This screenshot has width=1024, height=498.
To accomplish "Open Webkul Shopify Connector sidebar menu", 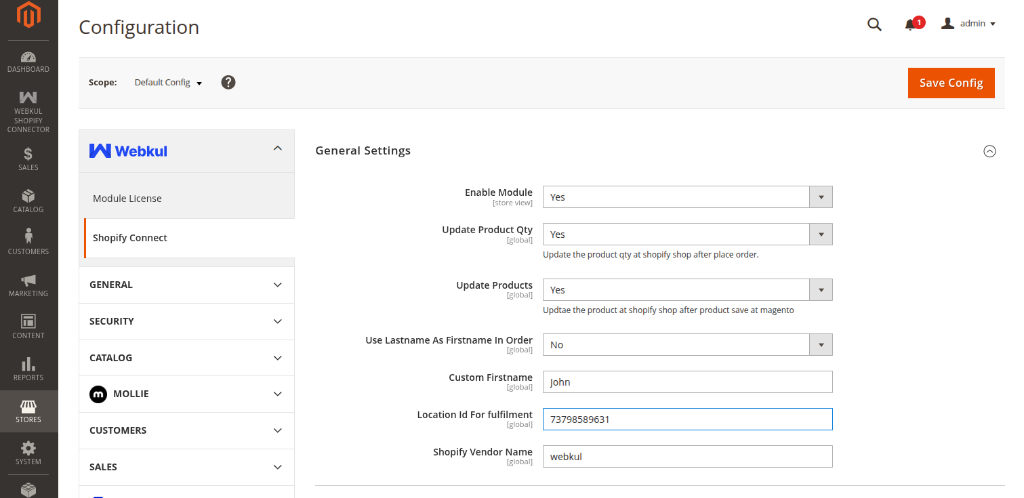I will 29,112.
